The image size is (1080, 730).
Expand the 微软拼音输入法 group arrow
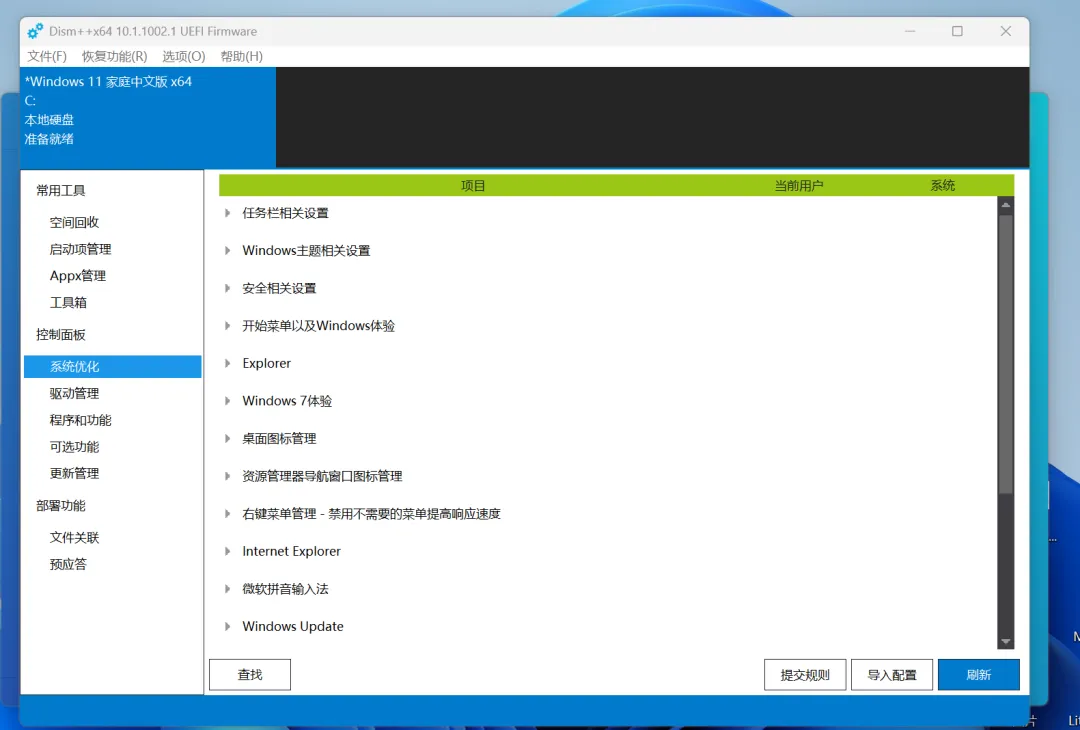tap(227, 589)
